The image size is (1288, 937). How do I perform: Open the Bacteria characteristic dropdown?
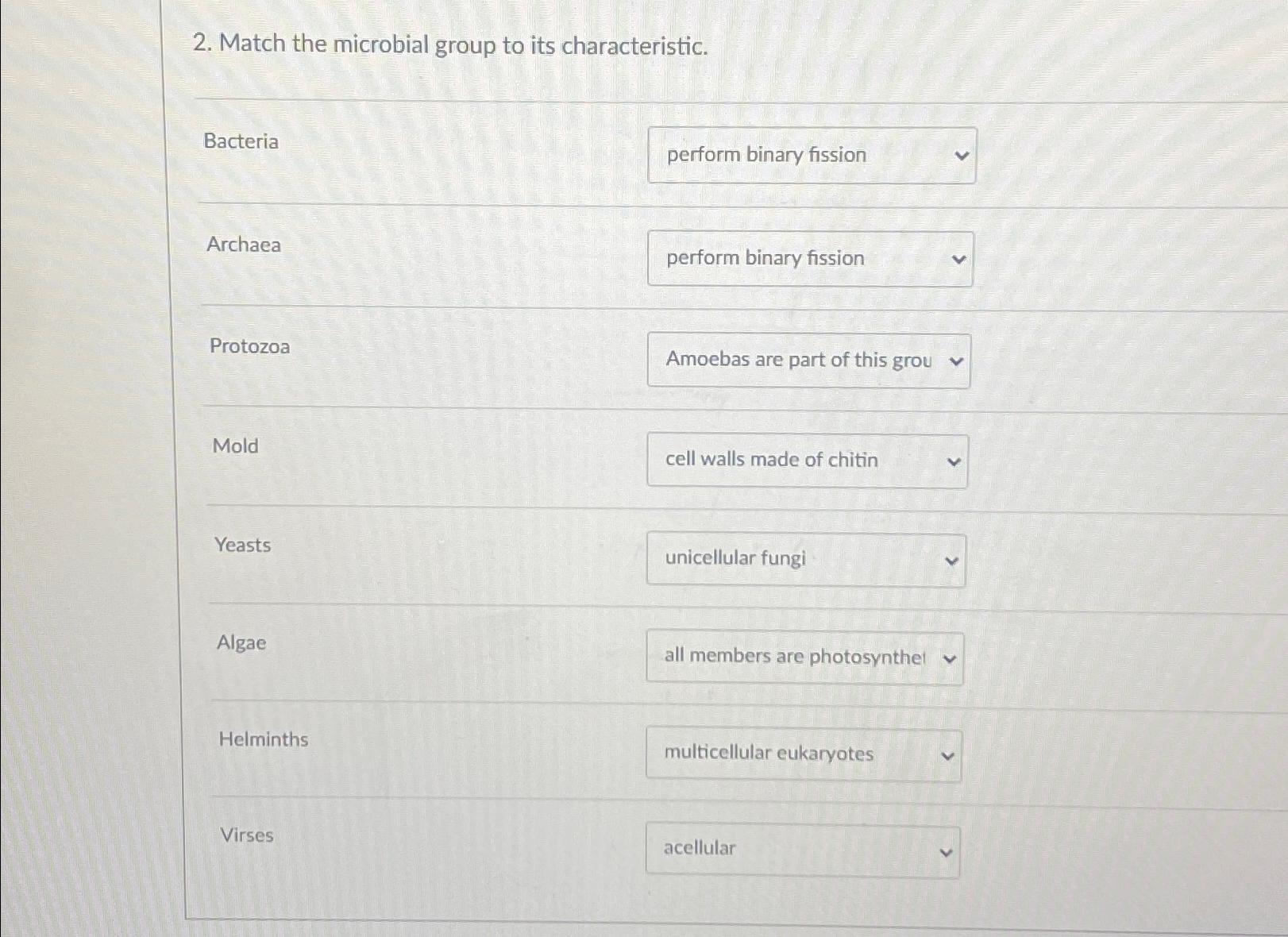tap(812, 155)
